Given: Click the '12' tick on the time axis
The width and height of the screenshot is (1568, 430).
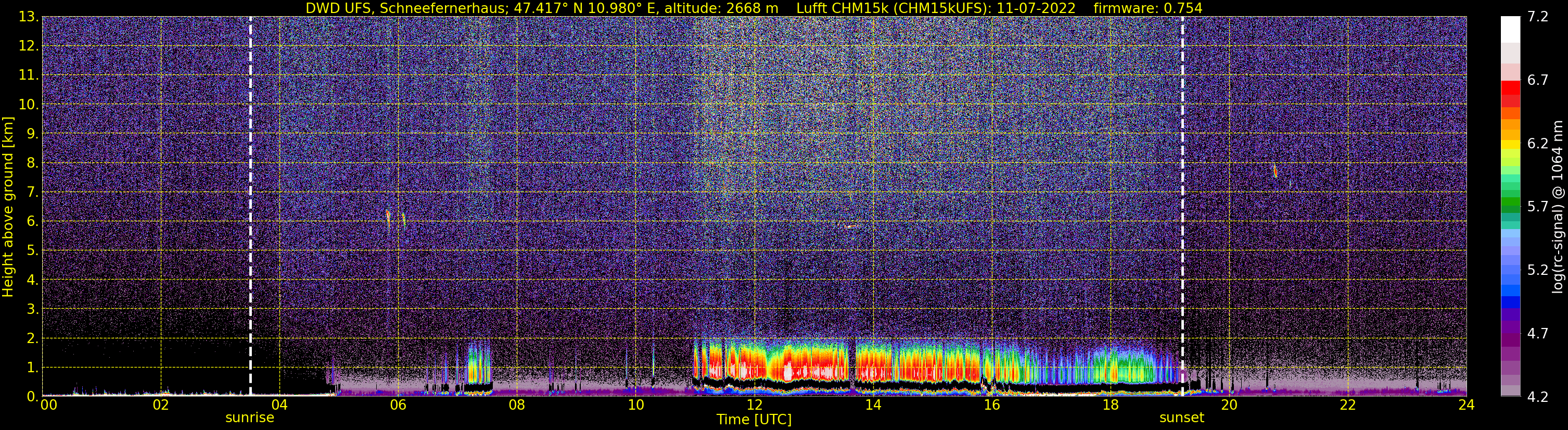Looking at the screenshot, I should (754, 405).
